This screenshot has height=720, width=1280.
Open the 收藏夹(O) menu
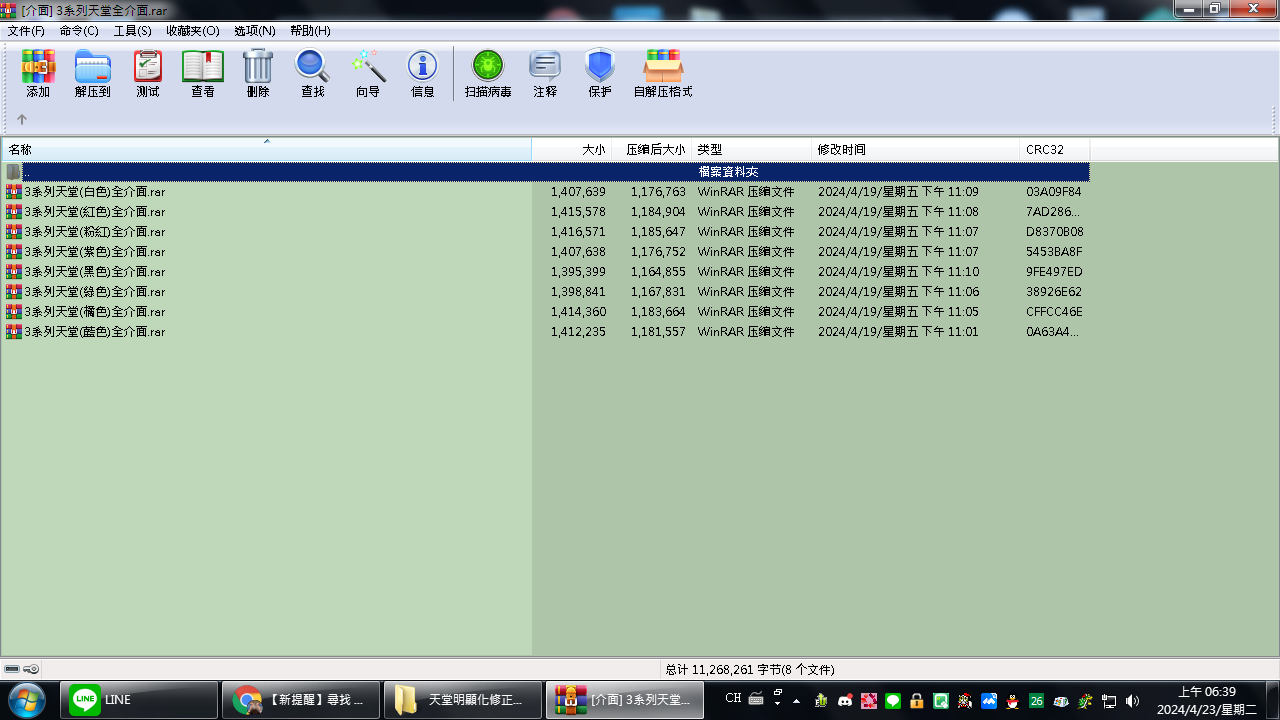(x=193, y=31)
